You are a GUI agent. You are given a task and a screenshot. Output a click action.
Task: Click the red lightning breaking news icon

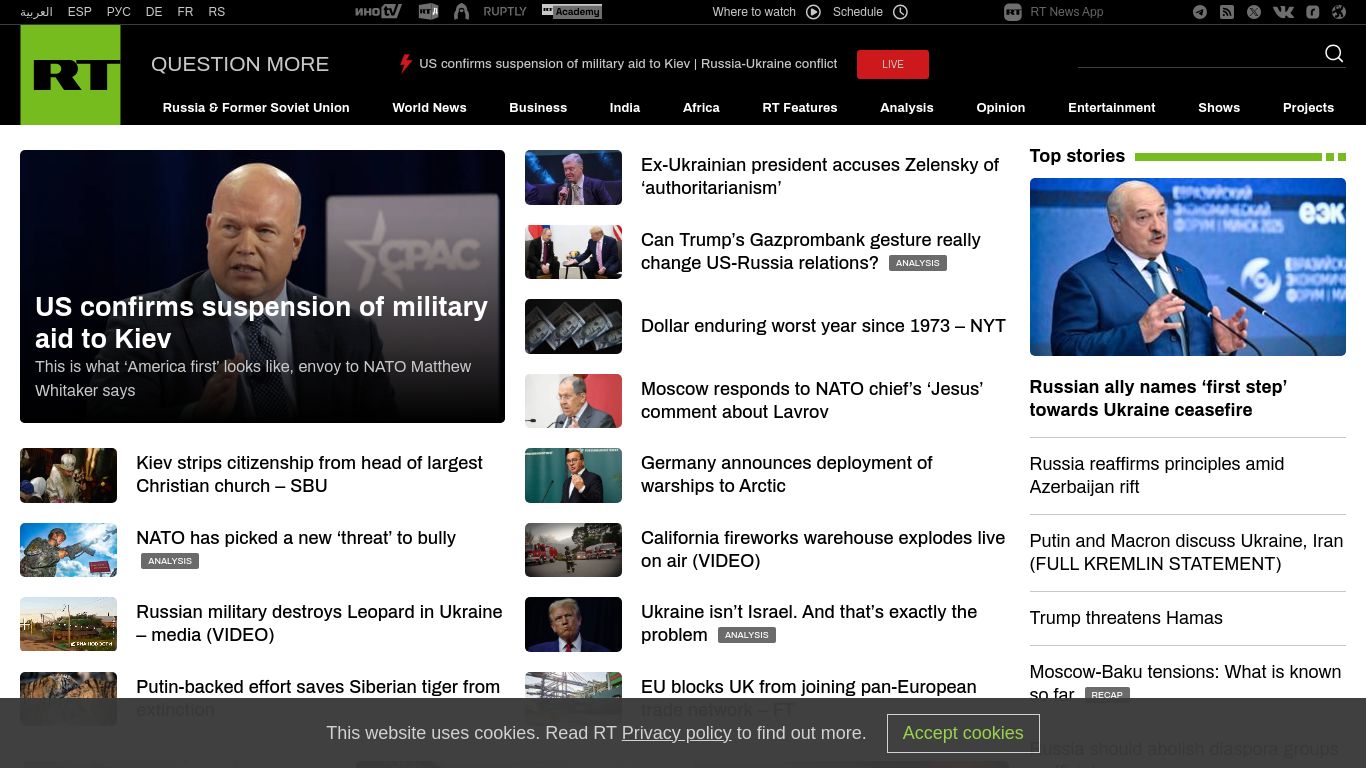coord(405,64)
